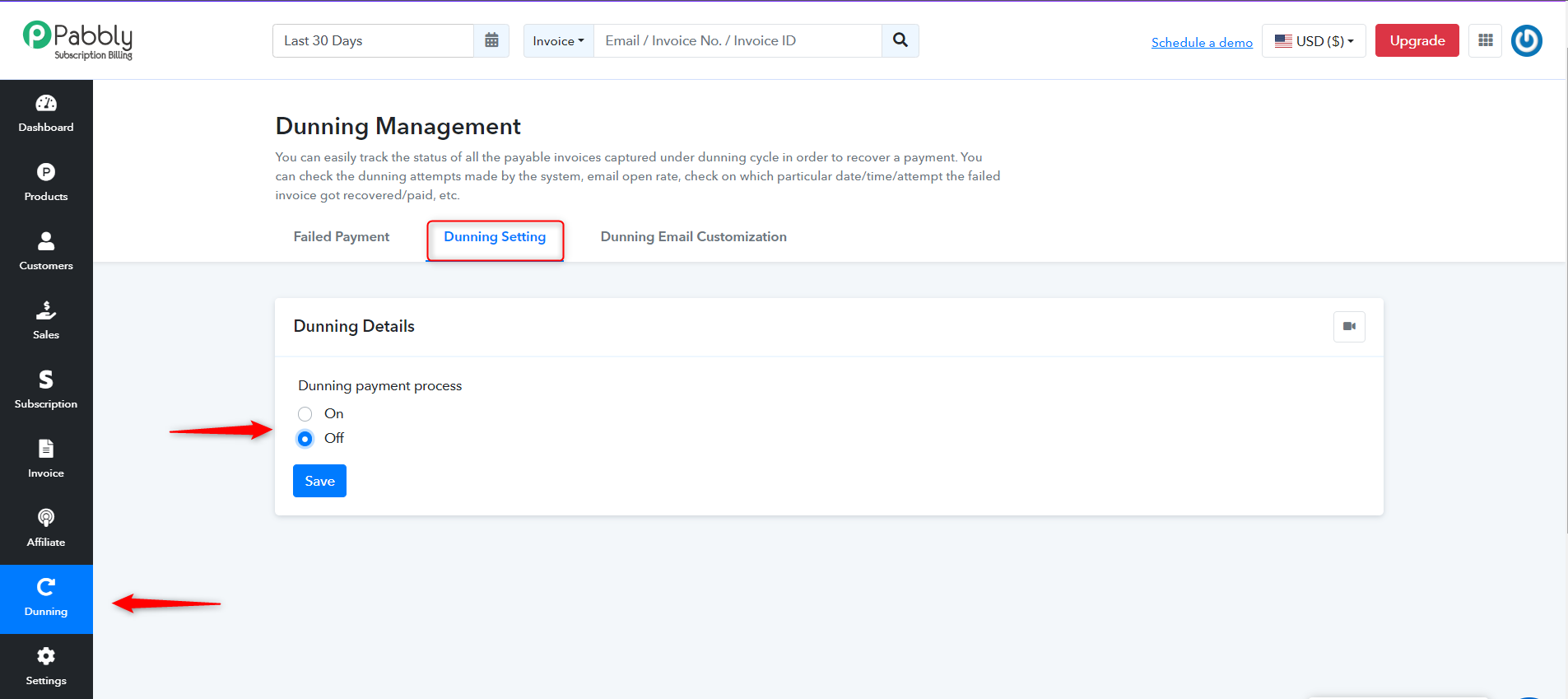Screen dimensions: 1568x699
Task: Open Products in the sidebar
Action: [46, 172]
